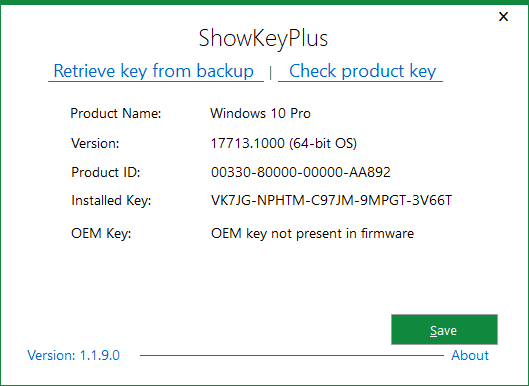The height and width of the screenshot is (386, 529).
Task: Select the 17713.1000 version value
Action: pyautogui.click(x=284, y=143)
